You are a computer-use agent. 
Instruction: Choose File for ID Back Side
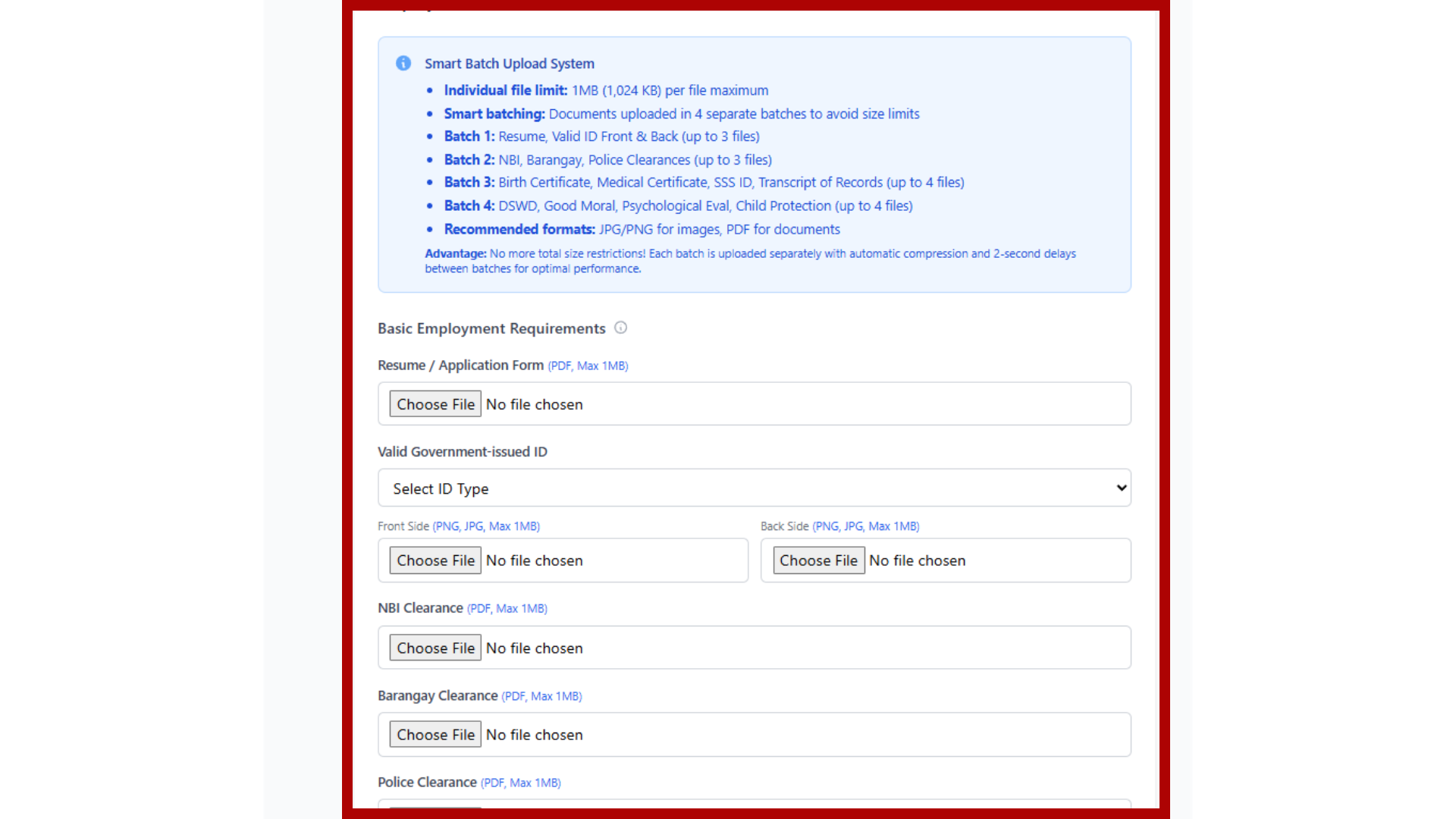pos(818,560)
